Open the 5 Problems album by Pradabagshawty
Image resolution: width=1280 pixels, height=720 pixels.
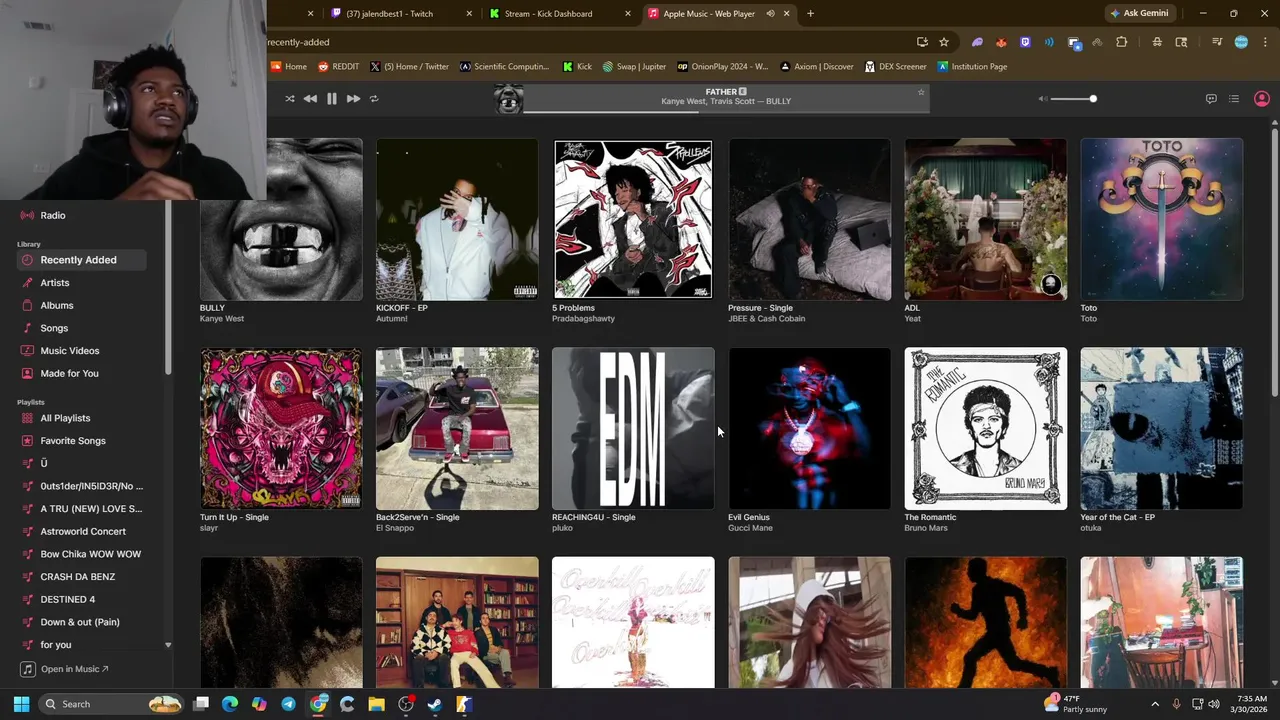point(633,219)
